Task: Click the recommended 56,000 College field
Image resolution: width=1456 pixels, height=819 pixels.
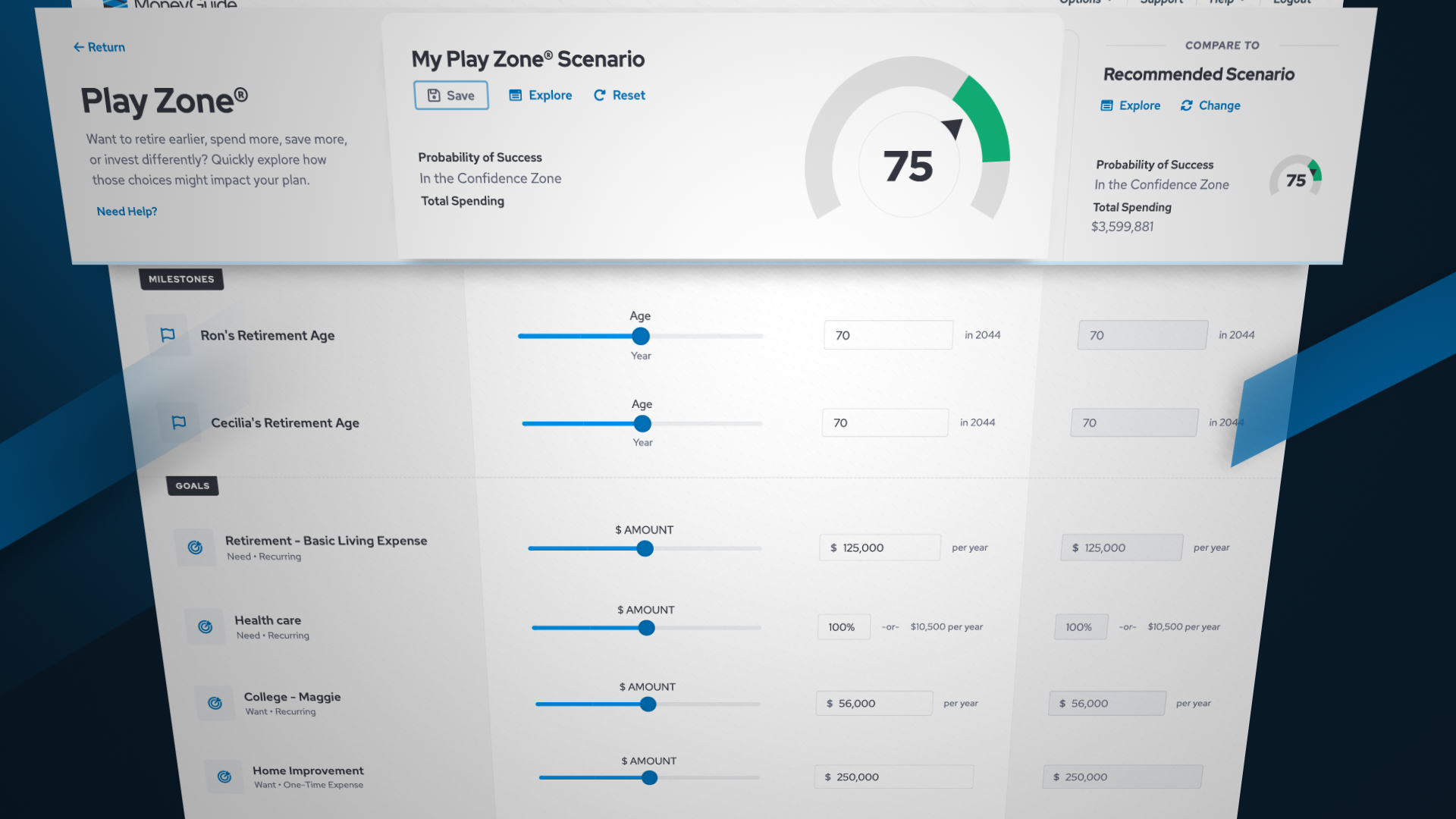Action: pos(1107,703)
